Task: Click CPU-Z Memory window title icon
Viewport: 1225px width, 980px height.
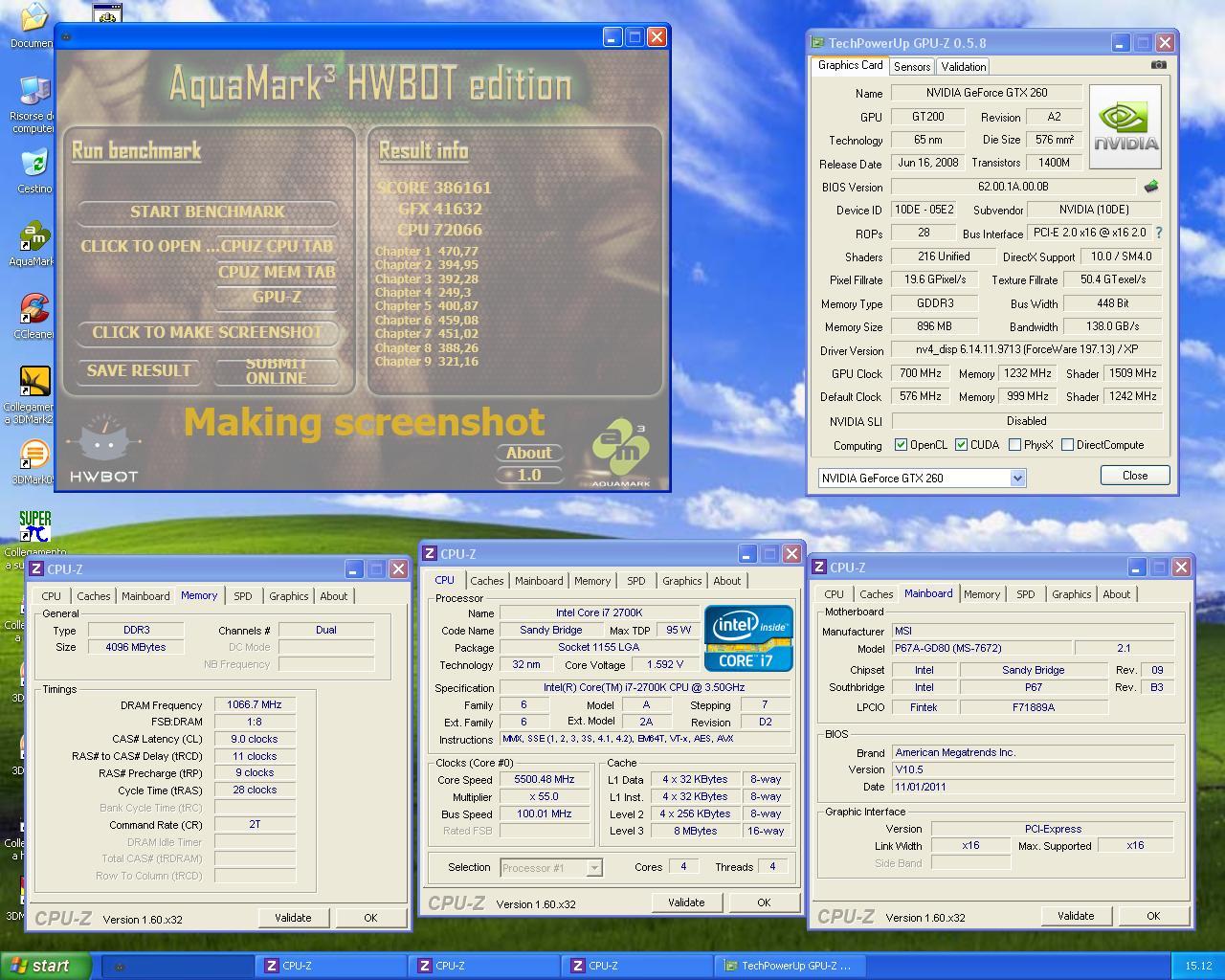Action: coord(35,568)
